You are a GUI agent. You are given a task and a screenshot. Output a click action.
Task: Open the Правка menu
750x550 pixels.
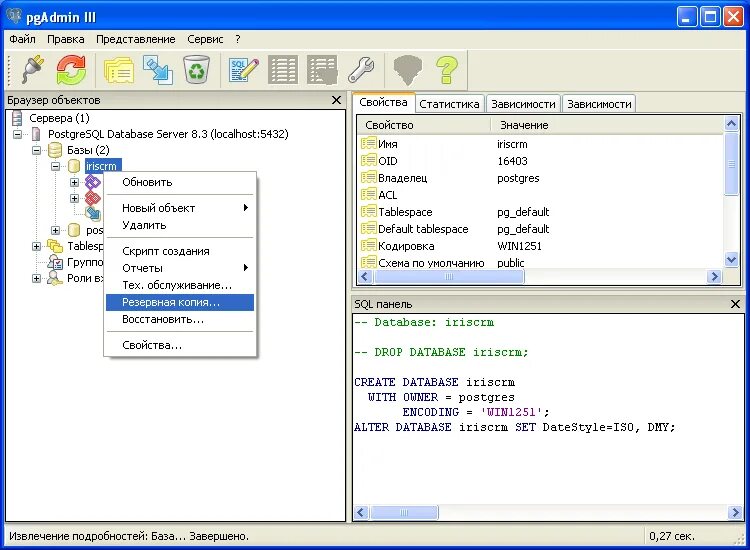tap(66, 39)
